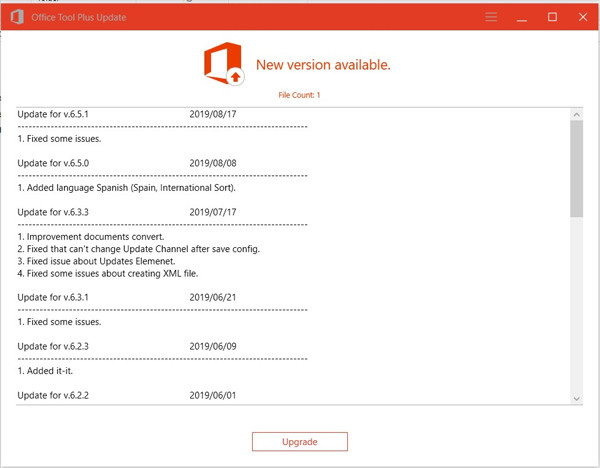Click the changelog scrollbar down arrow
This screenshot has width=600, height=468.
click(x=576, y=399)
